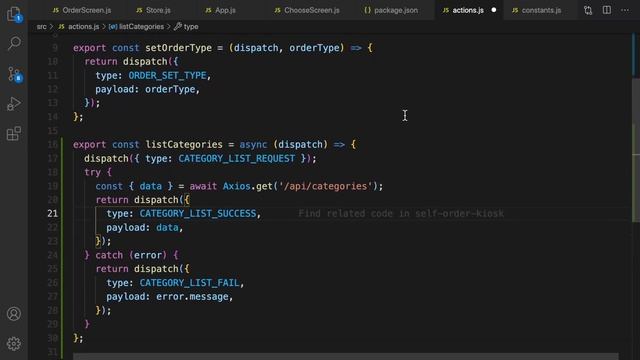Click the async keyword
This screenshot has width=640, height=360.
click(253, 144)
